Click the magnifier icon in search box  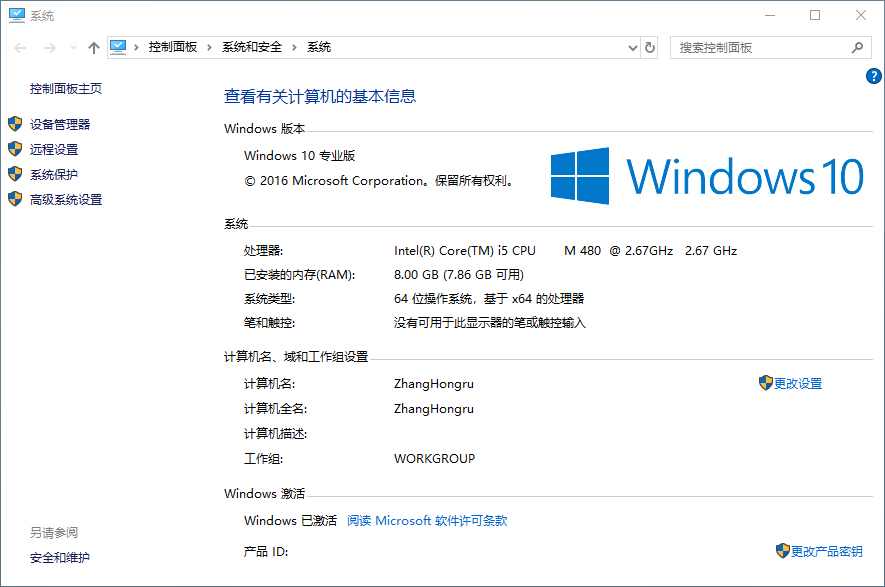[857, 47]
